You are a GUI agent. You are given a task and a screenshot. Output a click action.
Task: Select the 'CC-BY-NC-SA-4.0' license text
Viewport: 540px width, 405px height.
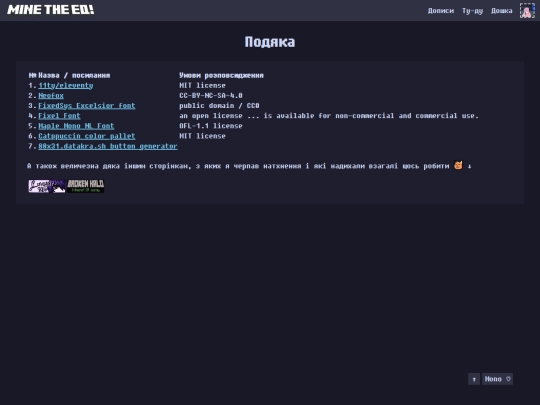pos(211,95)
